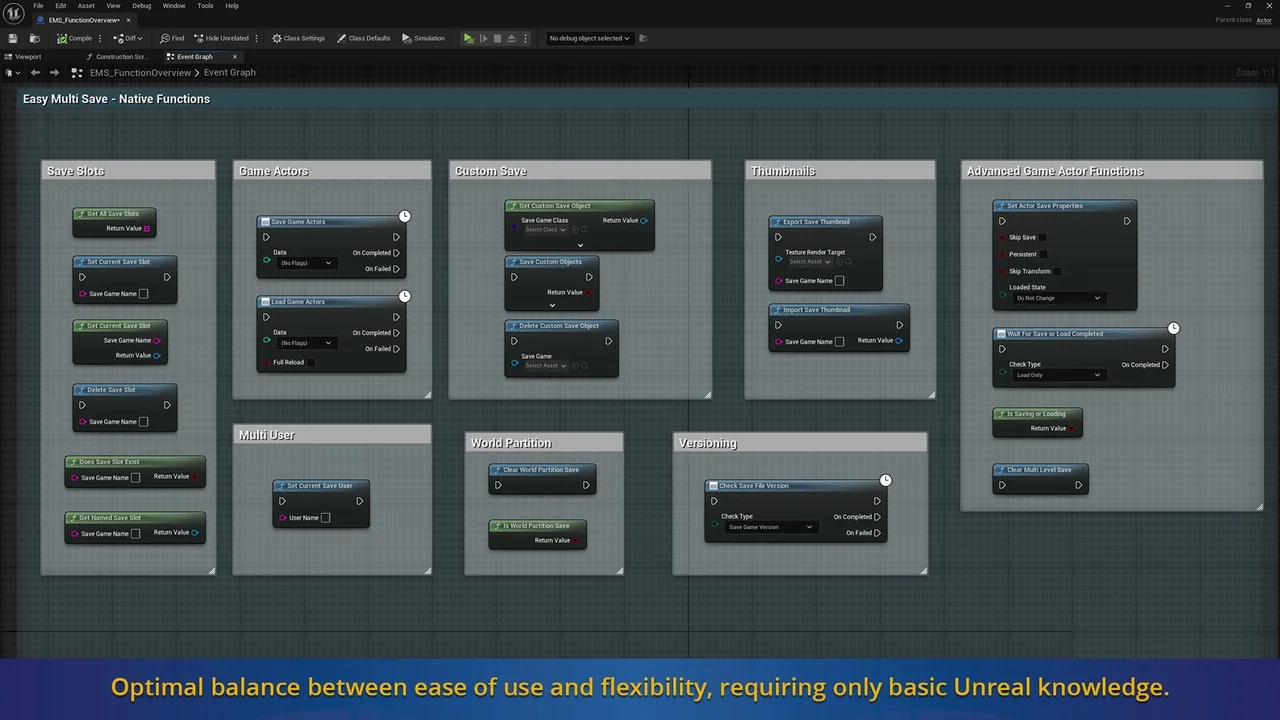Open the Debug menu
This screenshot has height=720, width=1280.
pyautogui.click(x=142, y=6)
